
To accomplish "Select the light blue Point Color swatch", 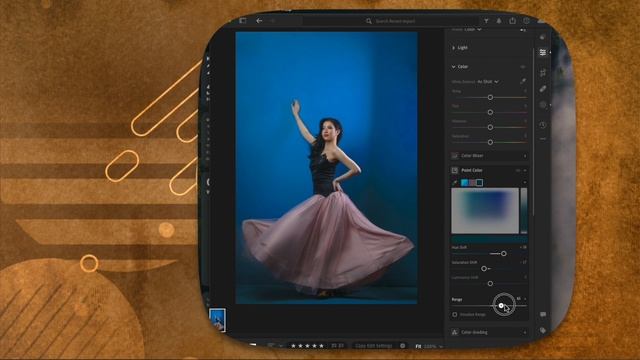I will pyautogui.click(x=464, y=182).
